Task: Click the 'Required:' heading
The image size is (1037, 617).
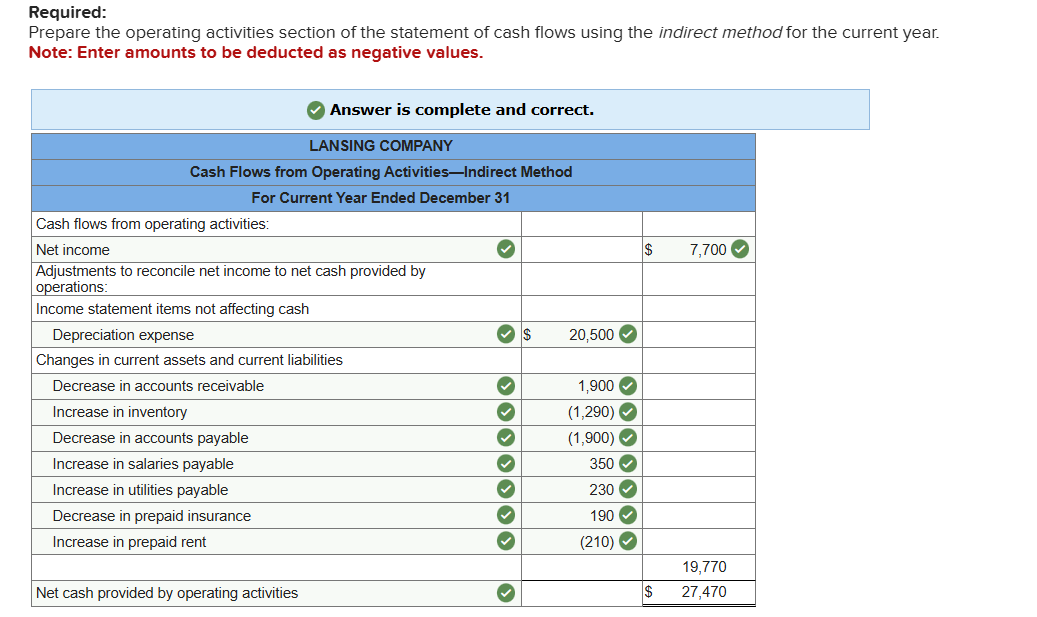Action: [x=67, y=12]
